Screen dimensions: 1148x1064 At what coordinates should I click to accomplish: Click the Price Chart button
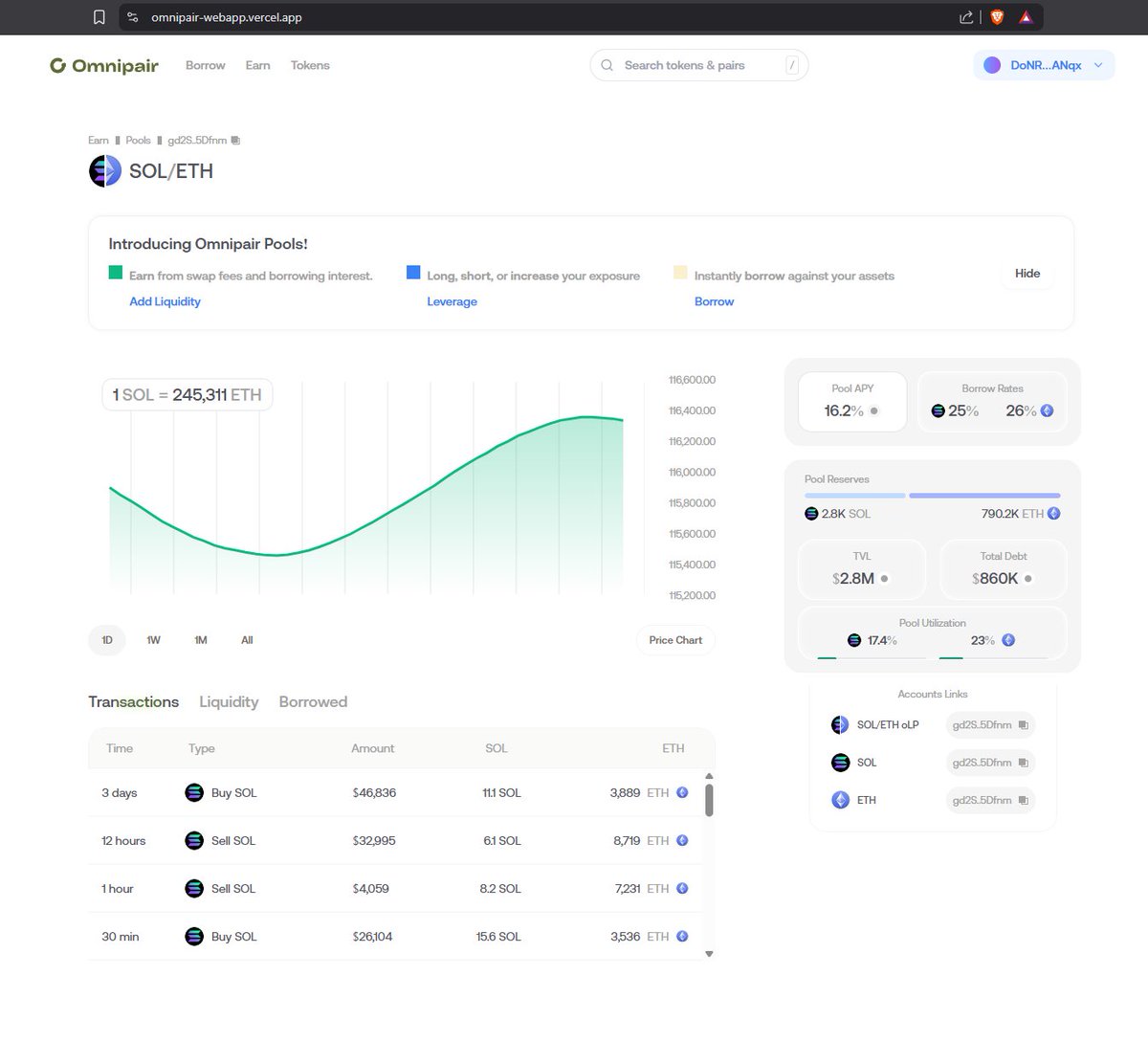click(x=675, y=640)
